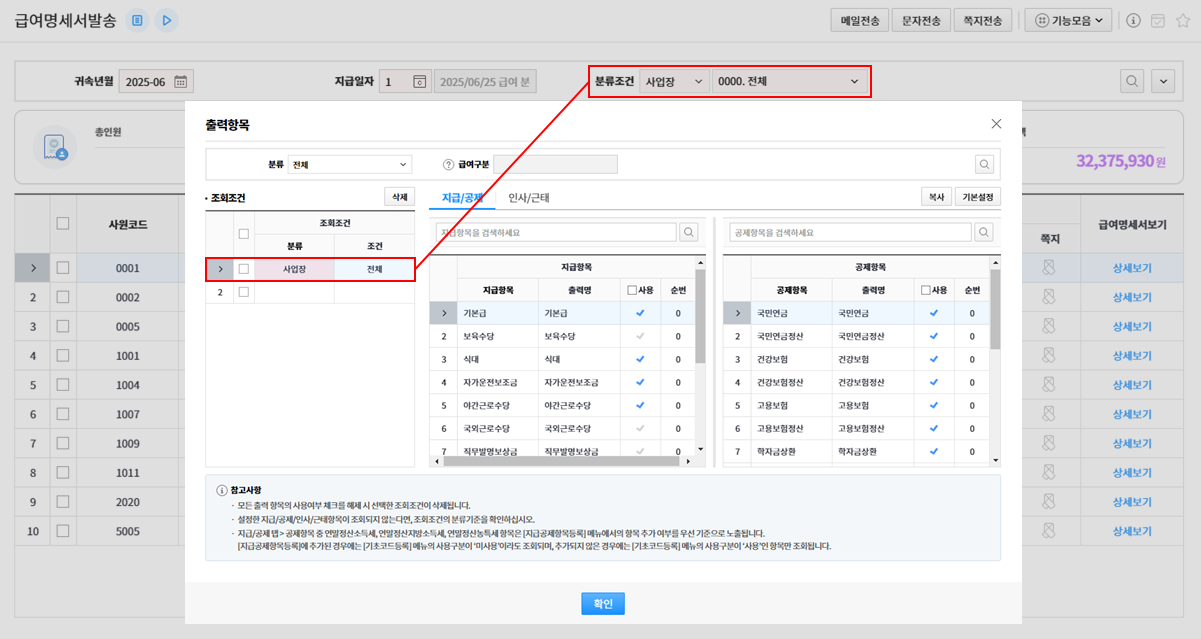Click the 쪽지 icon for employee 1001
This screenshot has width=1201, height=639.
[1049, 355]
